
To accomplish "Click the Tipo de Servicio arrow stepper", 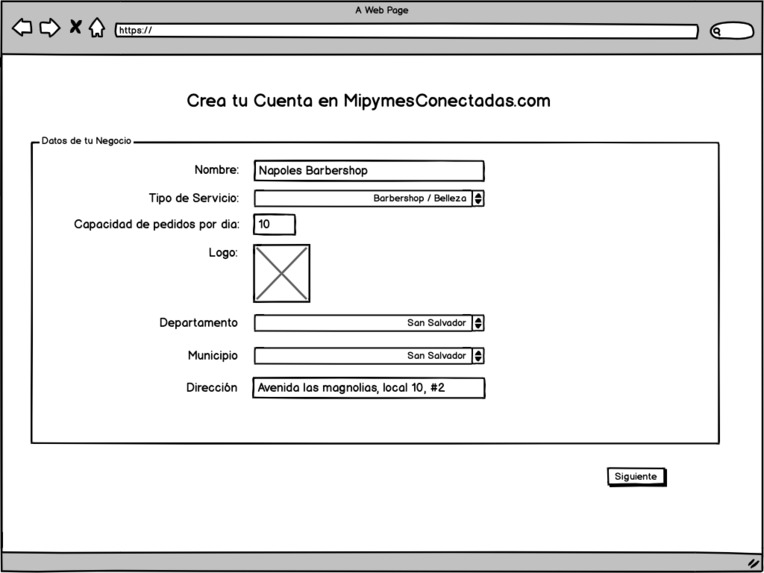I will click(478, 198).
